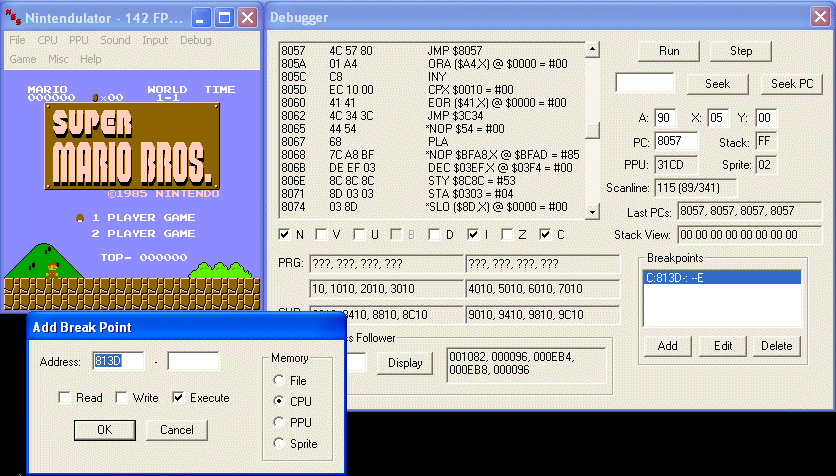Click the Edit breakpoint button
The height and width of the screenshot is (476, 836).
(723, 346)
